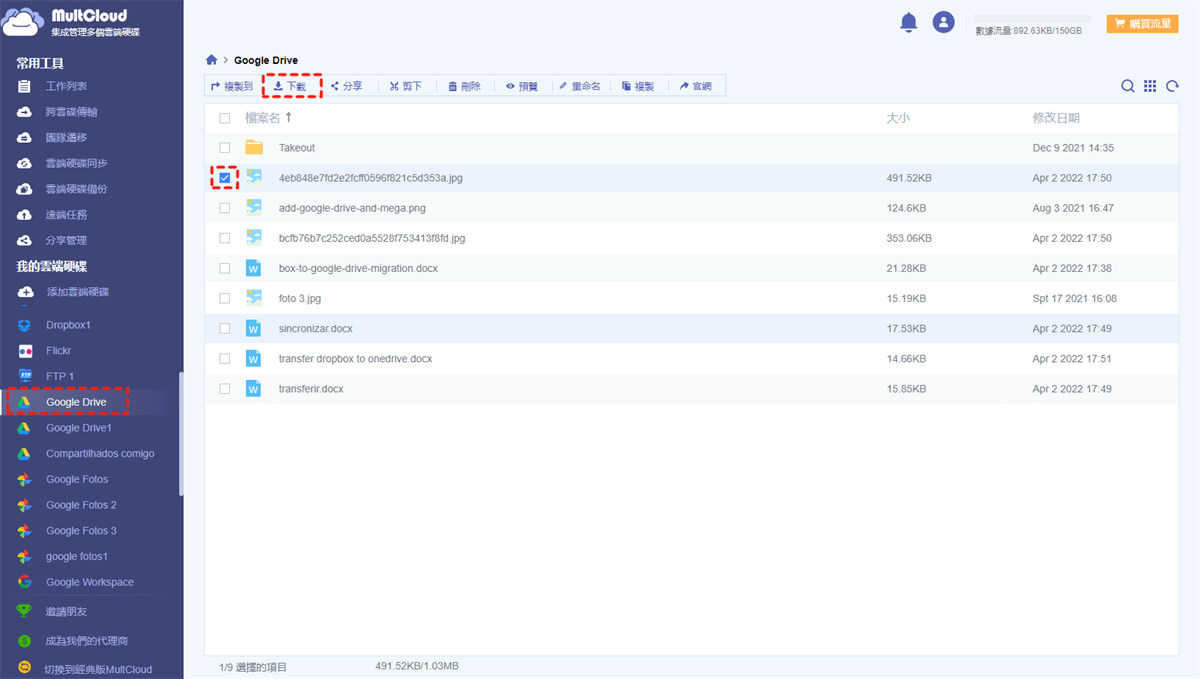Click the search magnifier icon

click(1127, 87)
